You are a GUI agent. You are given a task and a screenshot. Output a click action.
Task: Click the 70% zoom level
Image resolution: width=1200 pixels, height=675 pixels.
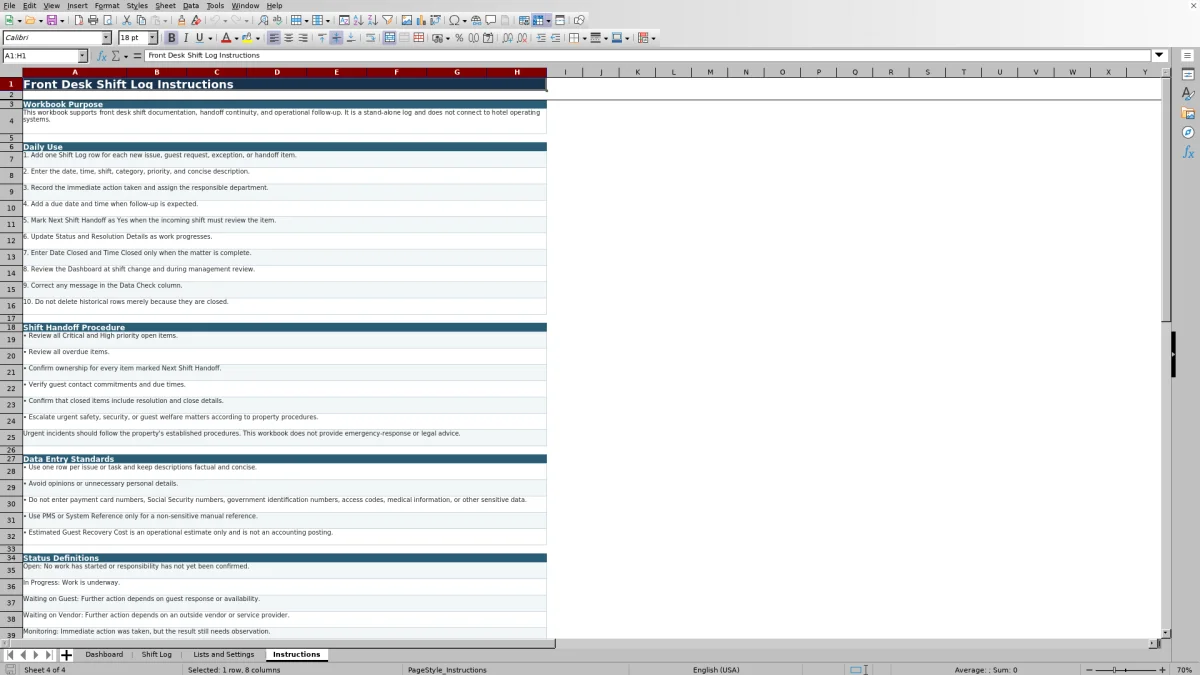click(x=1184, y=670)
